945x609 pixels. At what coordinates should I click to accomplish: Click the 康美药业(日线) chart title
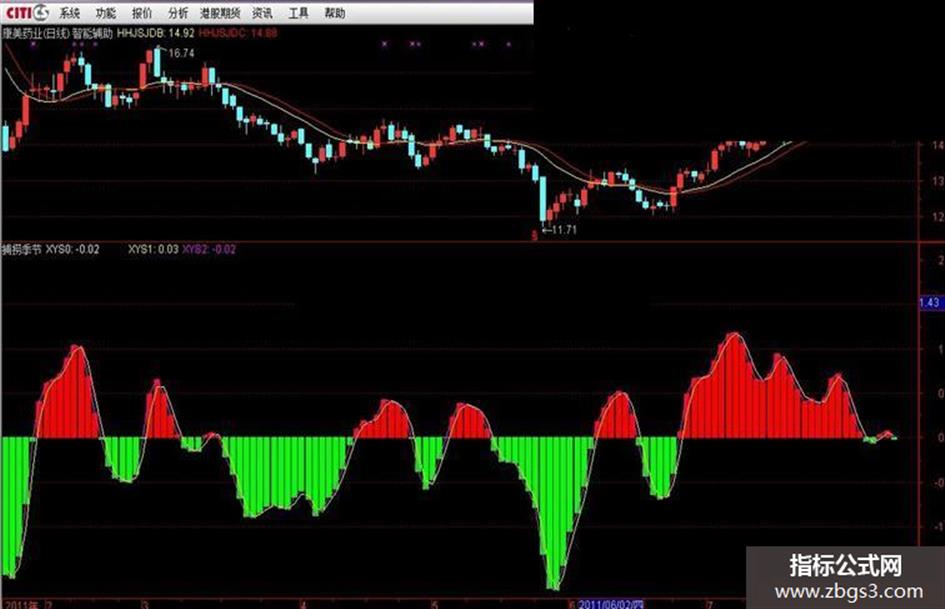[36, 33]
